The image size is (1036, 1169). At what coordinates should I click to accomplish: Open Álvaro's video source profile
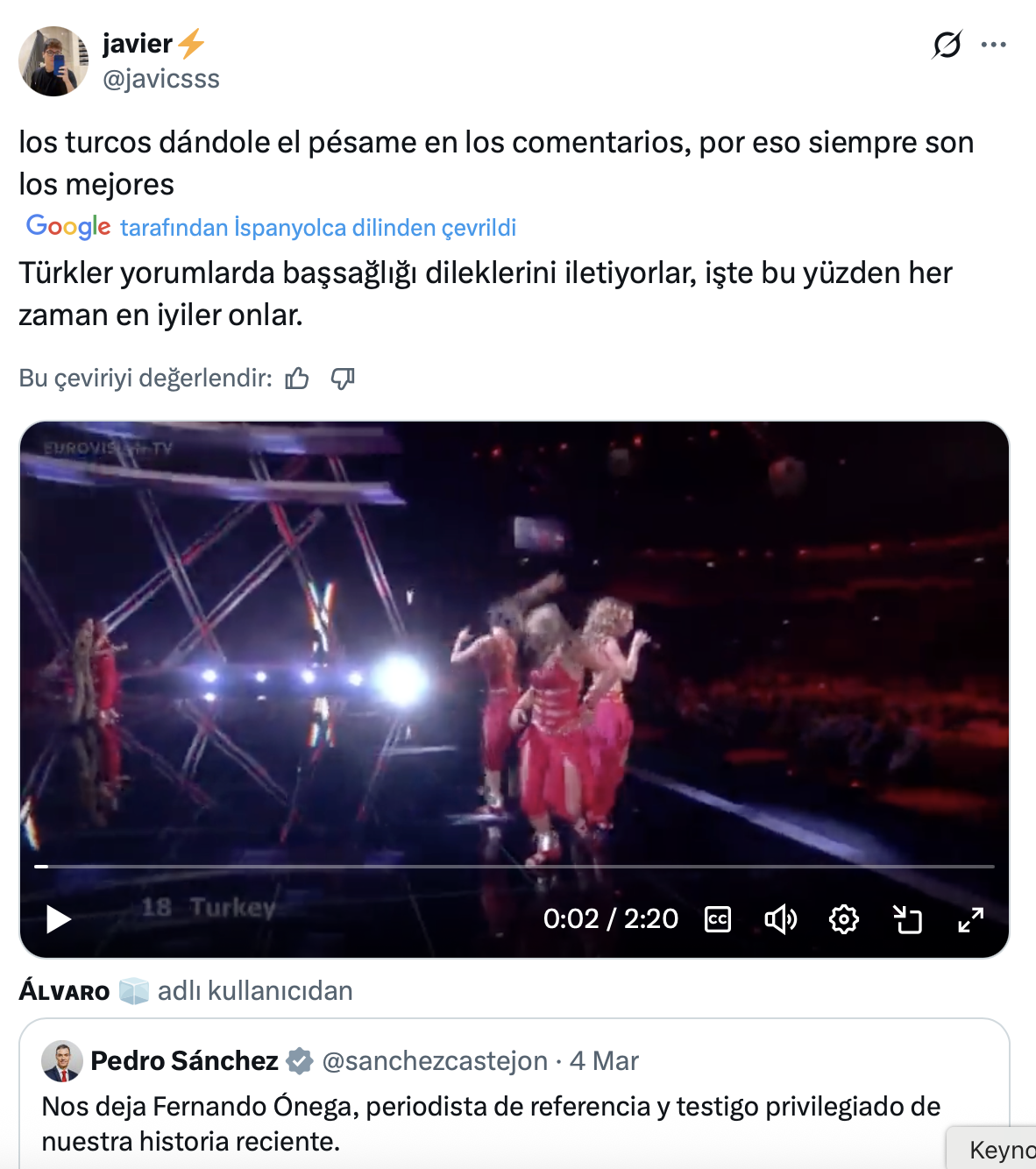[65, 991]
